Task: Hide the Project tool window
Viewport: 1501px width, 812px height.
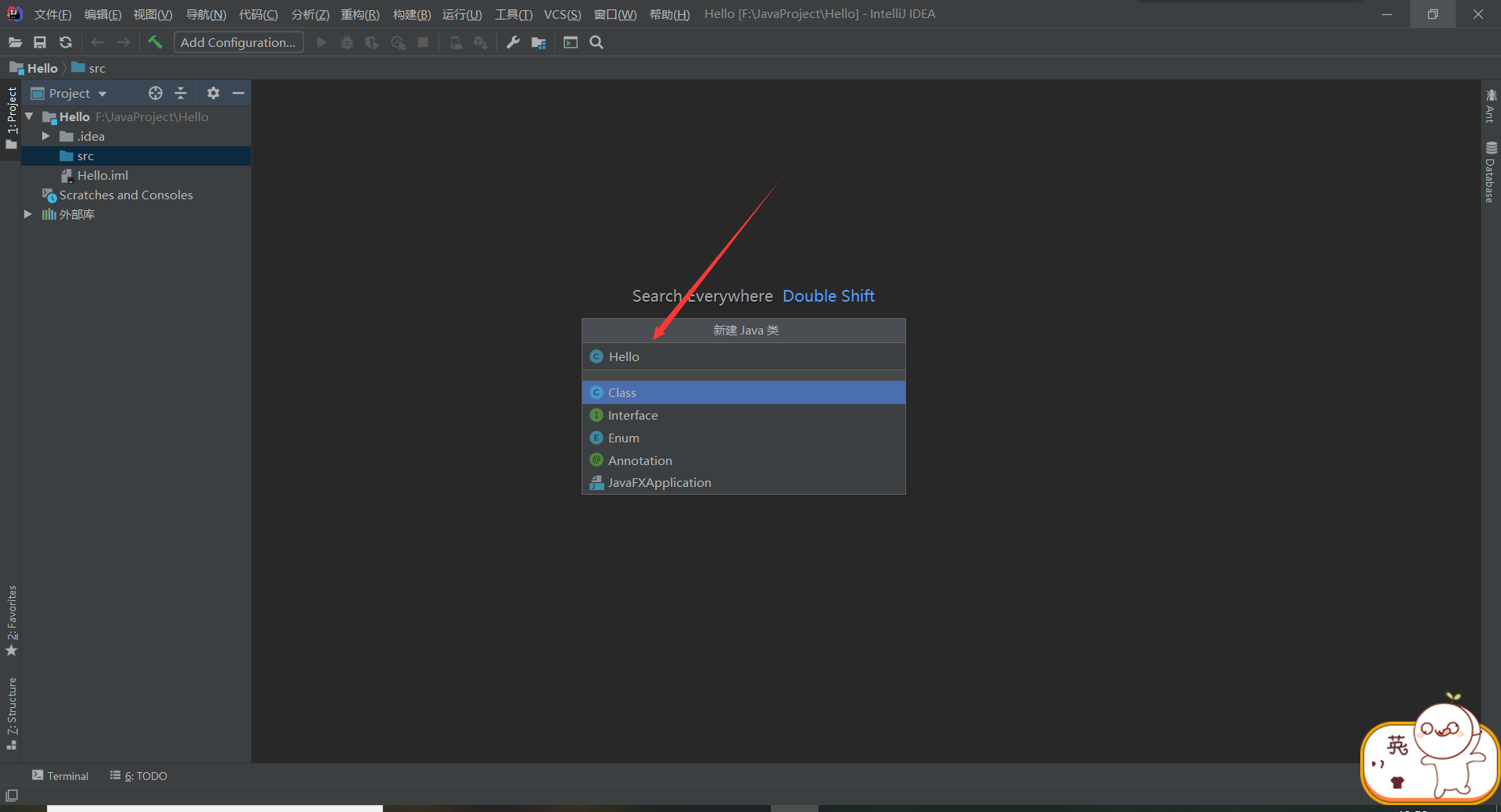Action: pos(238,93)
